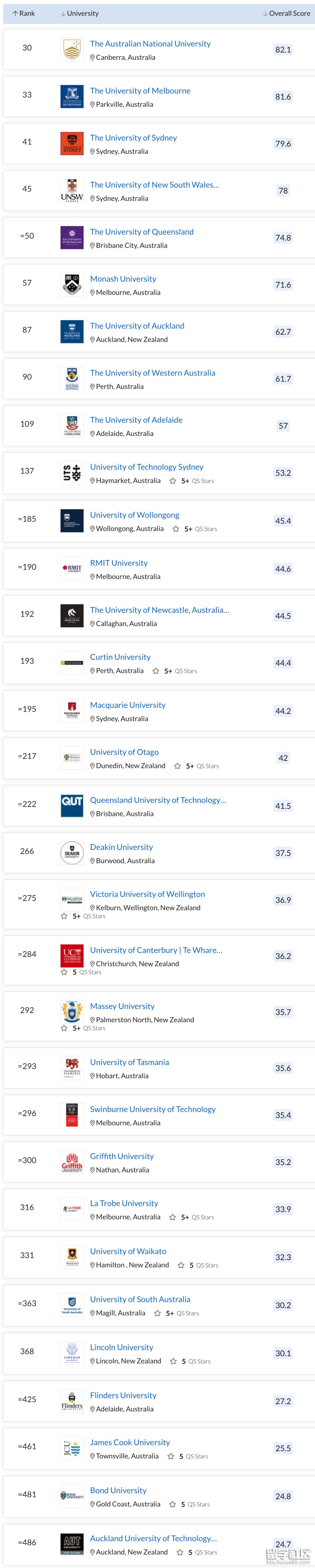Sort table by Rank column header

click(x=24, y=13)
